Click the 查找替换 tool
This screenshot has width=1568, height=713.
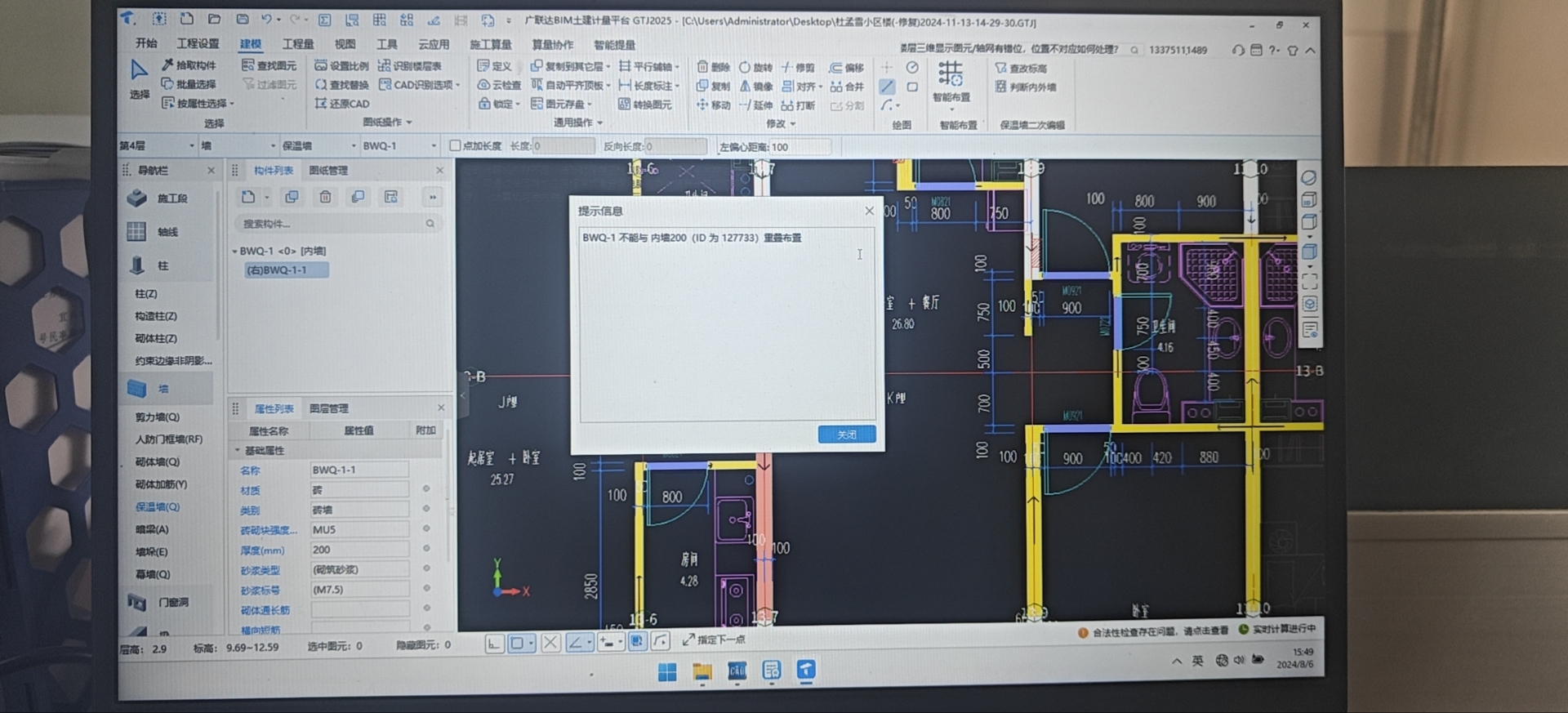click(341, 85)
